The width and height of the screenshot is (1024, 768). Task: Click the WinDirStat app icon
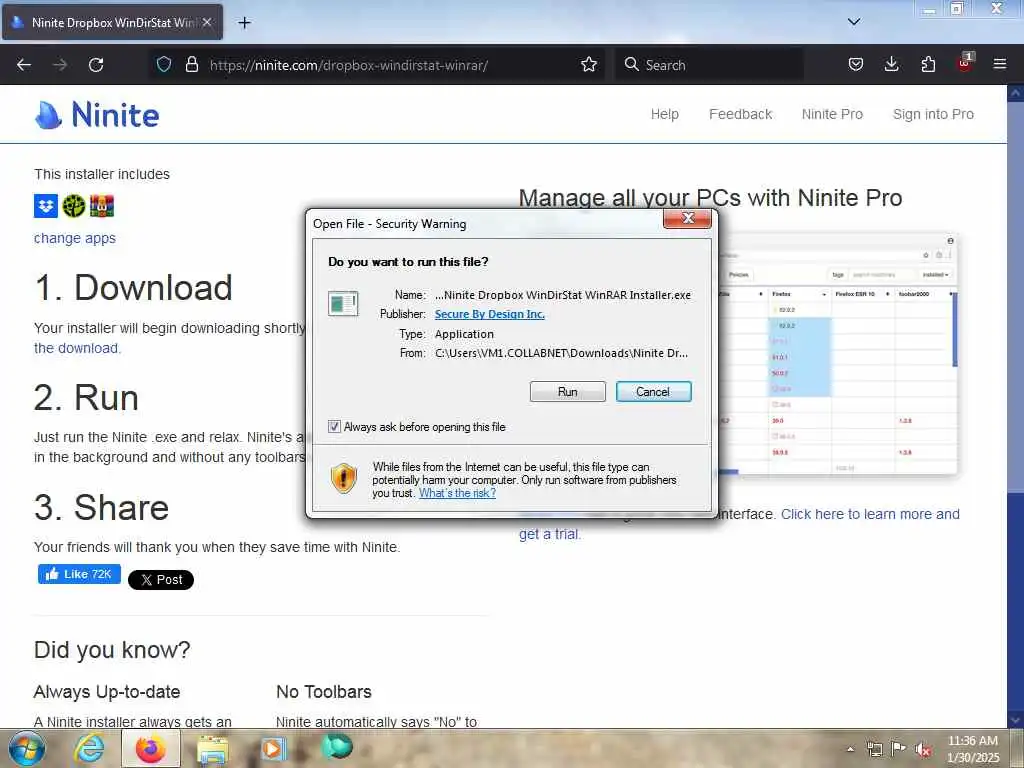coord(74,206)
